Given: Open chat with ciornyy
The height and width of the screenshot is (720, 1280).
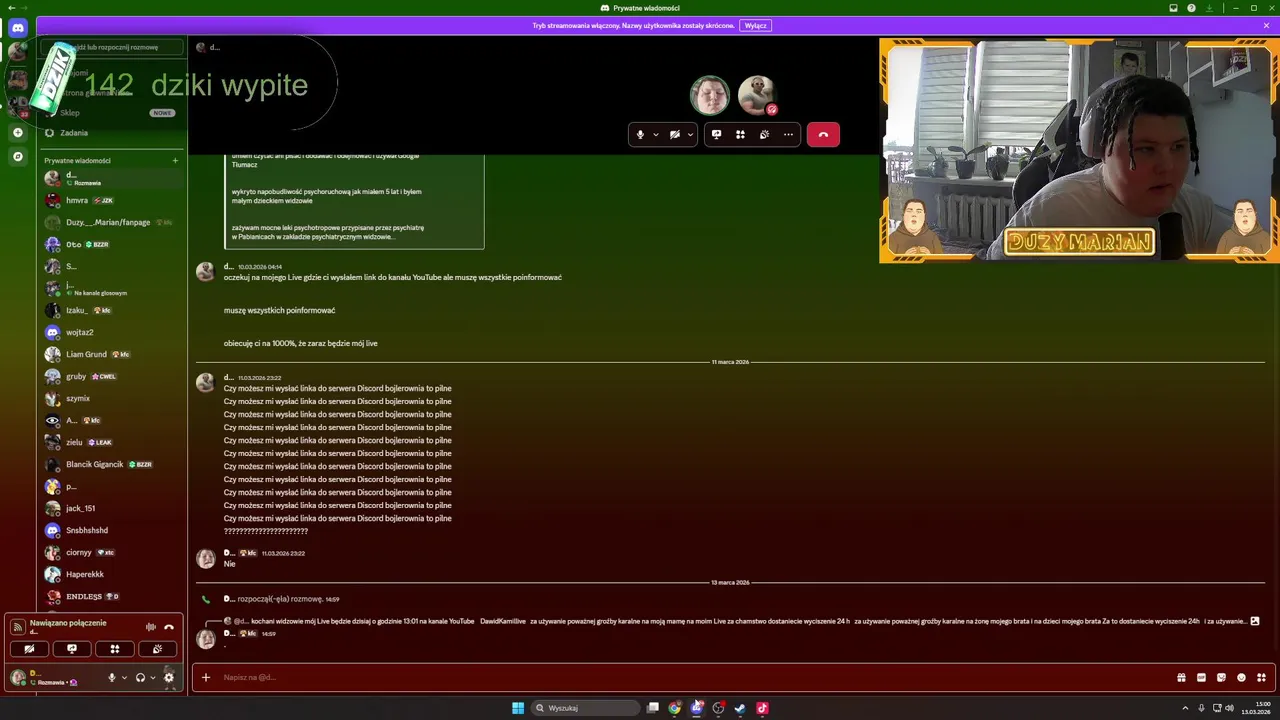Looking at the screenshot, I should point(112,552).
